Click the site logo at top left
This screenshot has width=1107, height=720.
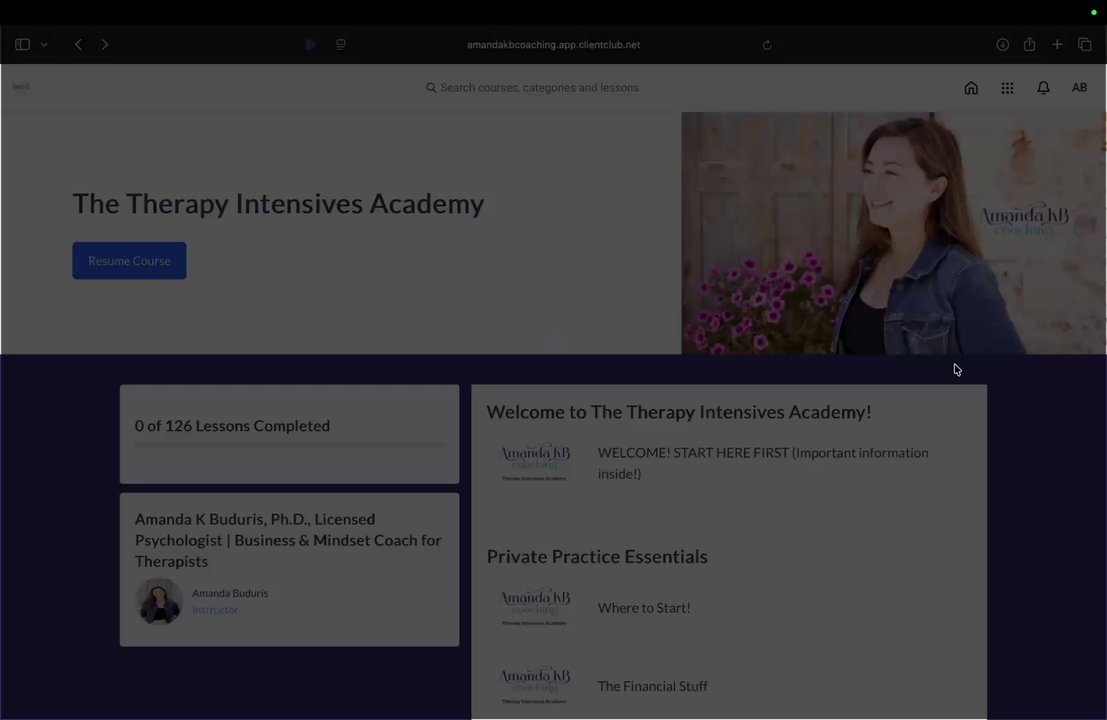(x=21, y=87)
